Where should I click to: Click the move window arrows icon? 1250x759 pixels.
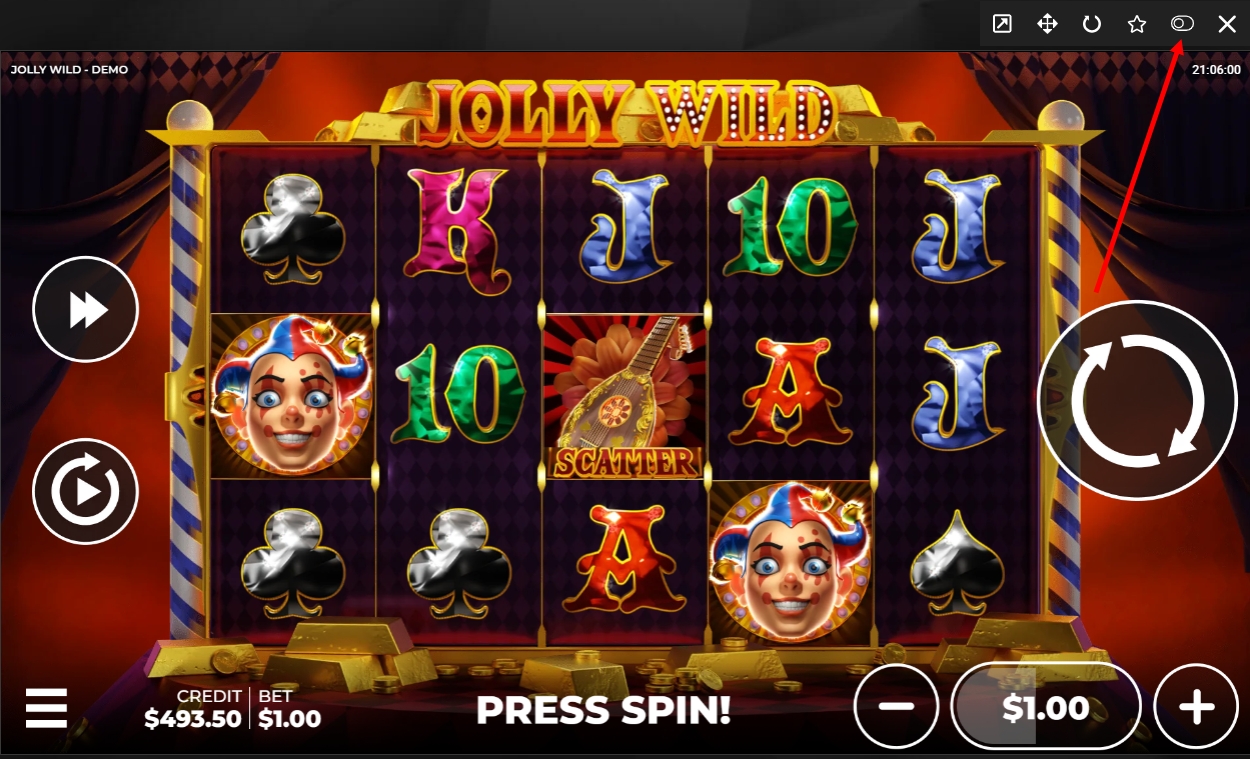coord(1047,24)
